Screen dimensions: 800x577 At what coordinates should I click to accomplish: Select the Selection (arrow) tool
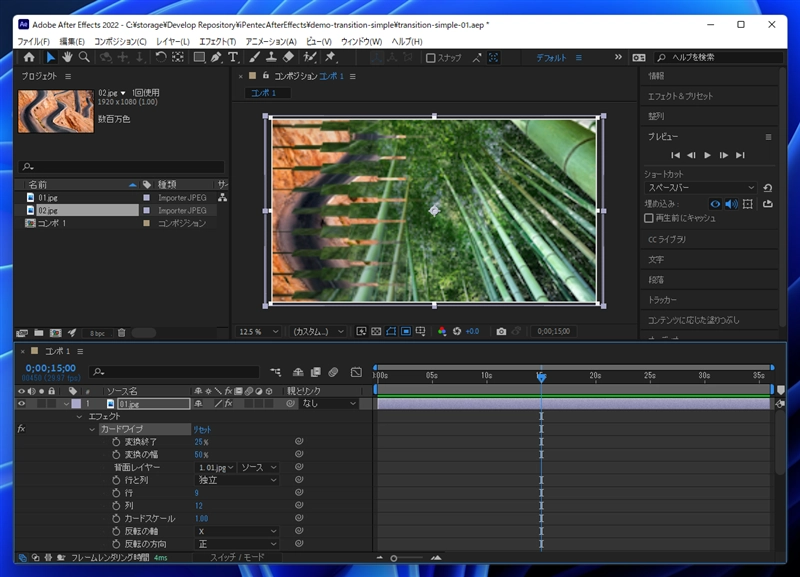[51, 57]
